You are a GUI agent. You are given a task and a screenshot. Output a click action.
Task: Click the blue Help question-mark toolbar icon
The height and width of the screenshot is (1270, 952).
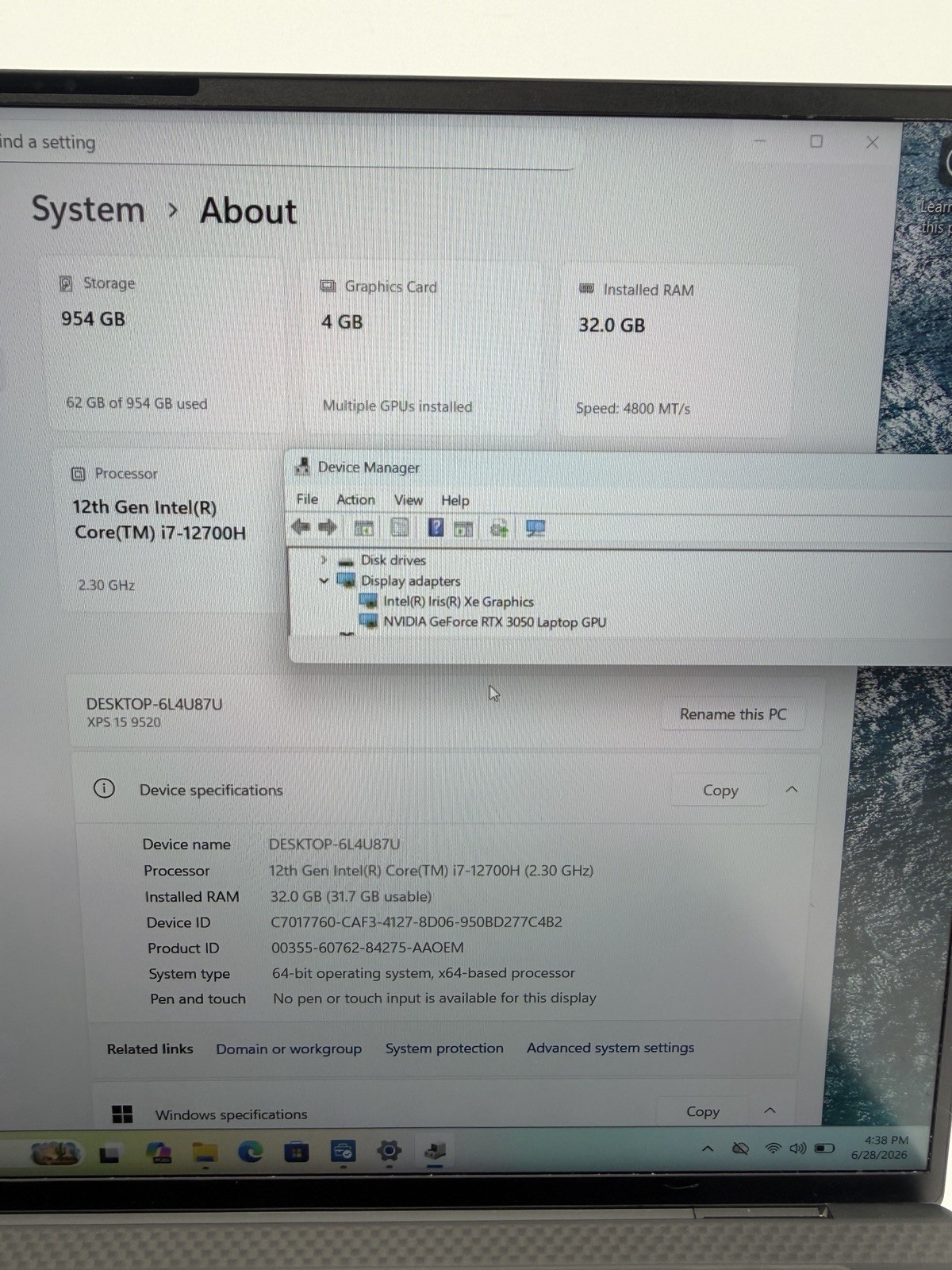[436, 528]
